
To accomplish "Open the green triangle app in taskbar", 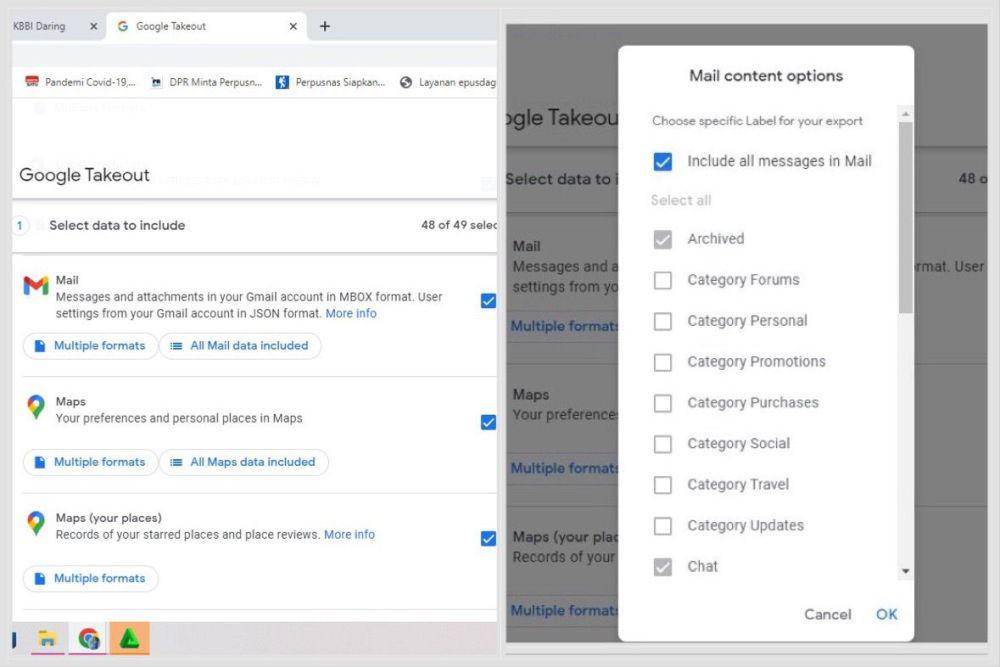I will (129, 638).
